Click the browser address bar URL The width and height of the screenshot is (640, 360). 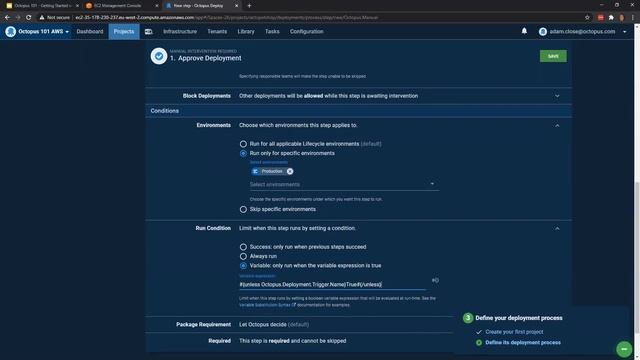(227, 18)
